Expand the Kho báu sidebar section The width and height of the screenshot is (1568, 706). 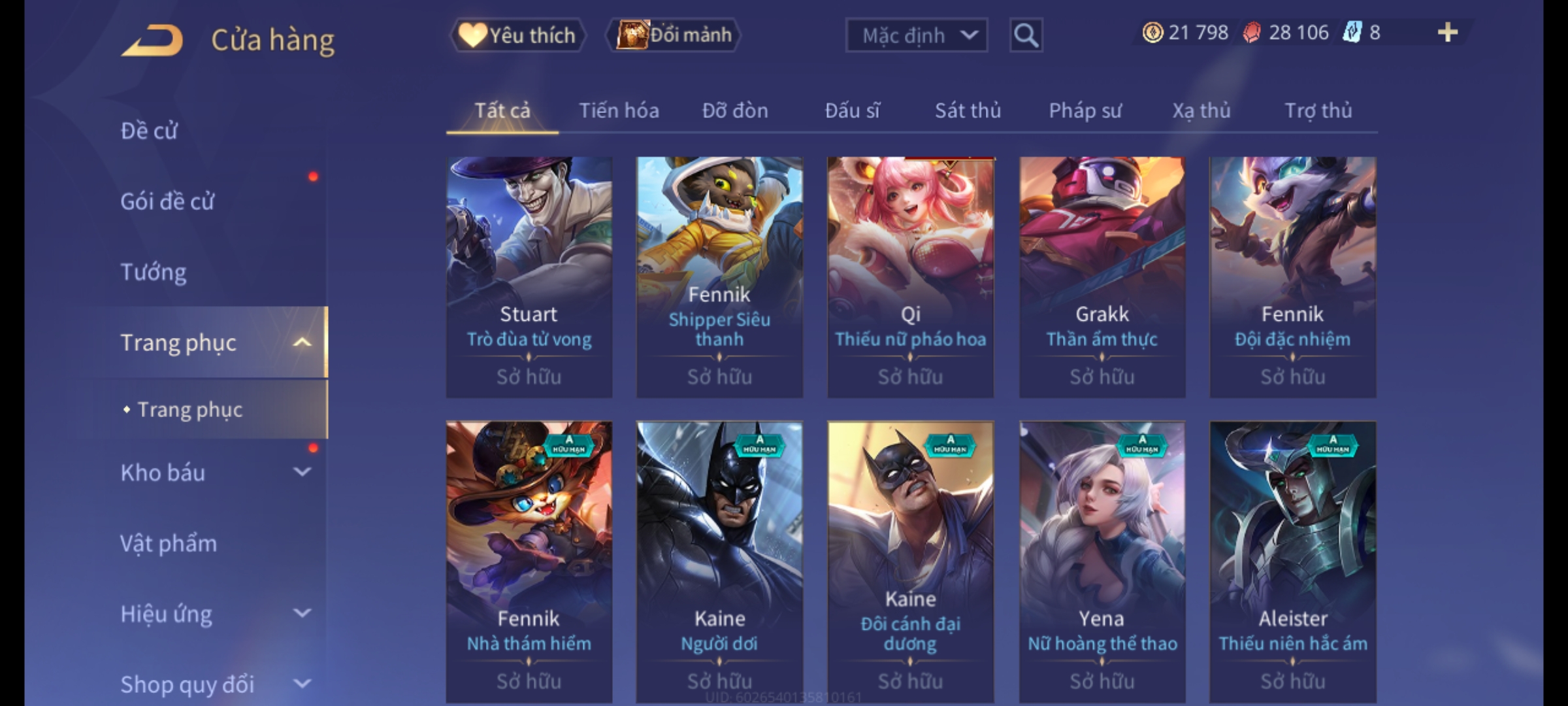[302, 472]
